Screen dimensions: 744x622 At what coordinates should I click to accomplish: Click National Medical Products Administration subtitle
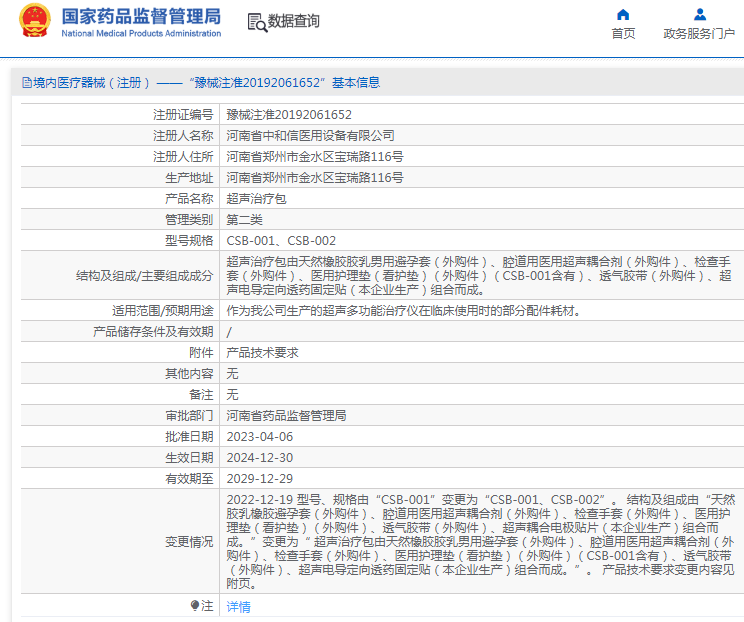(141, 34)
